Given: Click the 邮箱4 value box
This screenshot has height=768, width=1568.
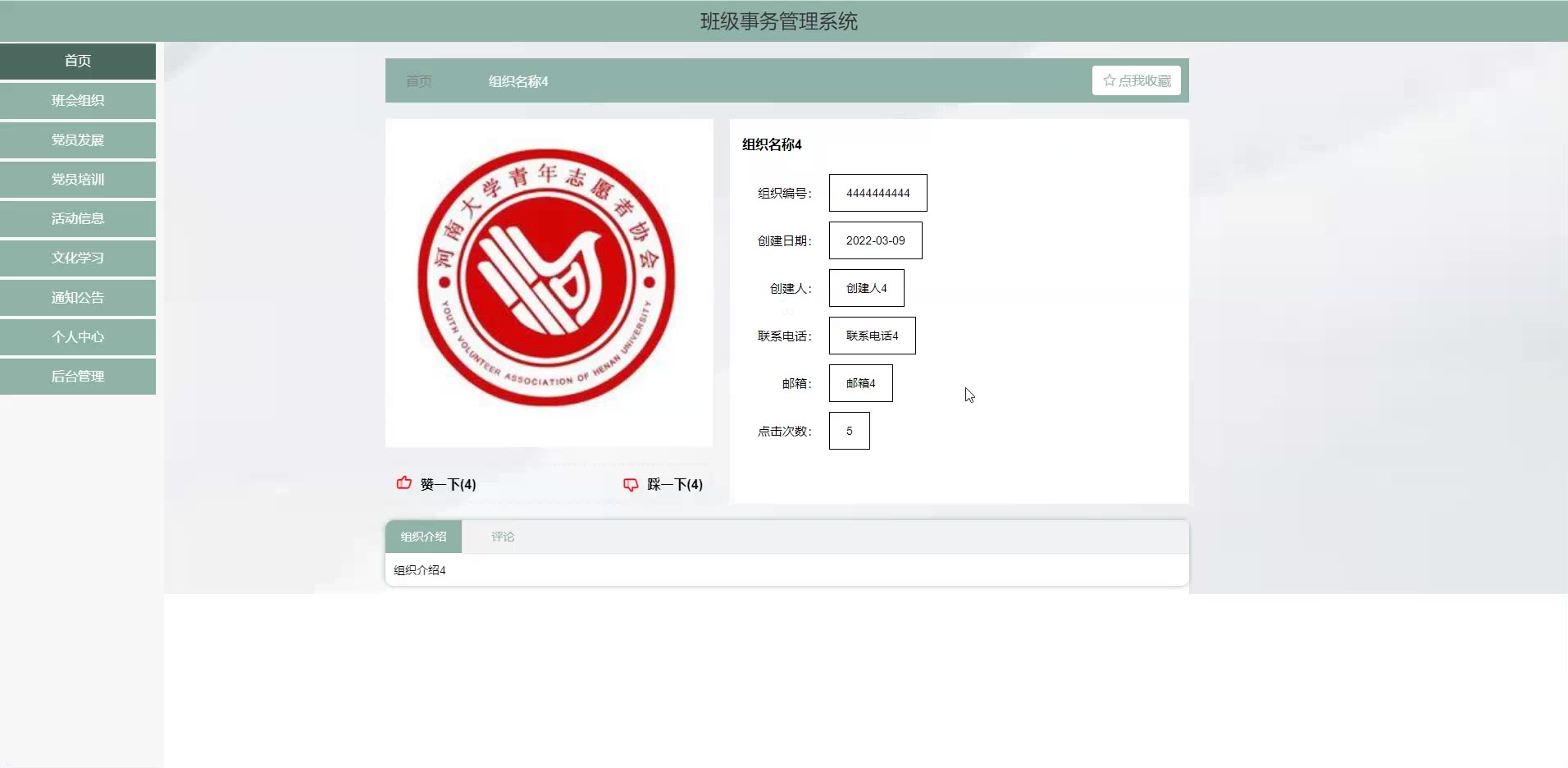Looking at the screenshot, I should [x=861, y=383].
